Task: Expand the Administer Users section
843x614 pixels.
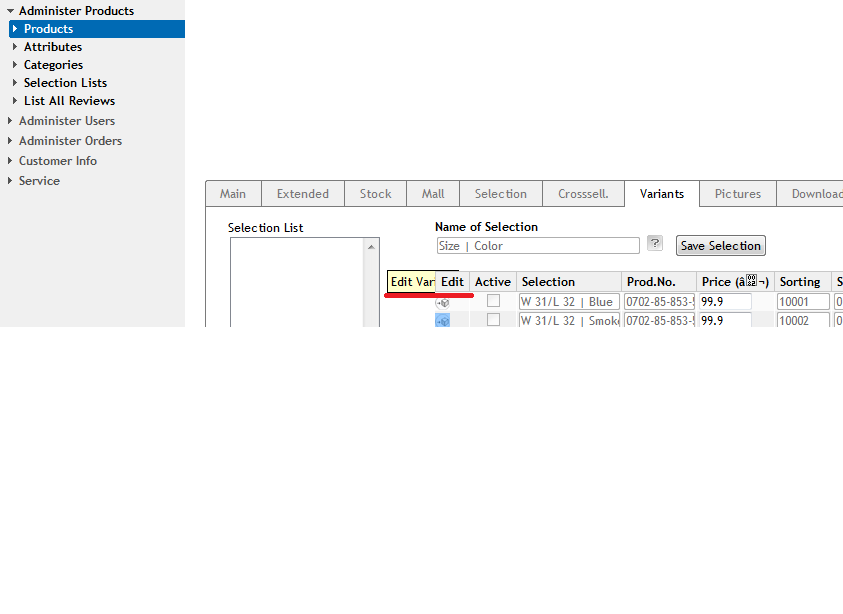Action: click(66, 121)
